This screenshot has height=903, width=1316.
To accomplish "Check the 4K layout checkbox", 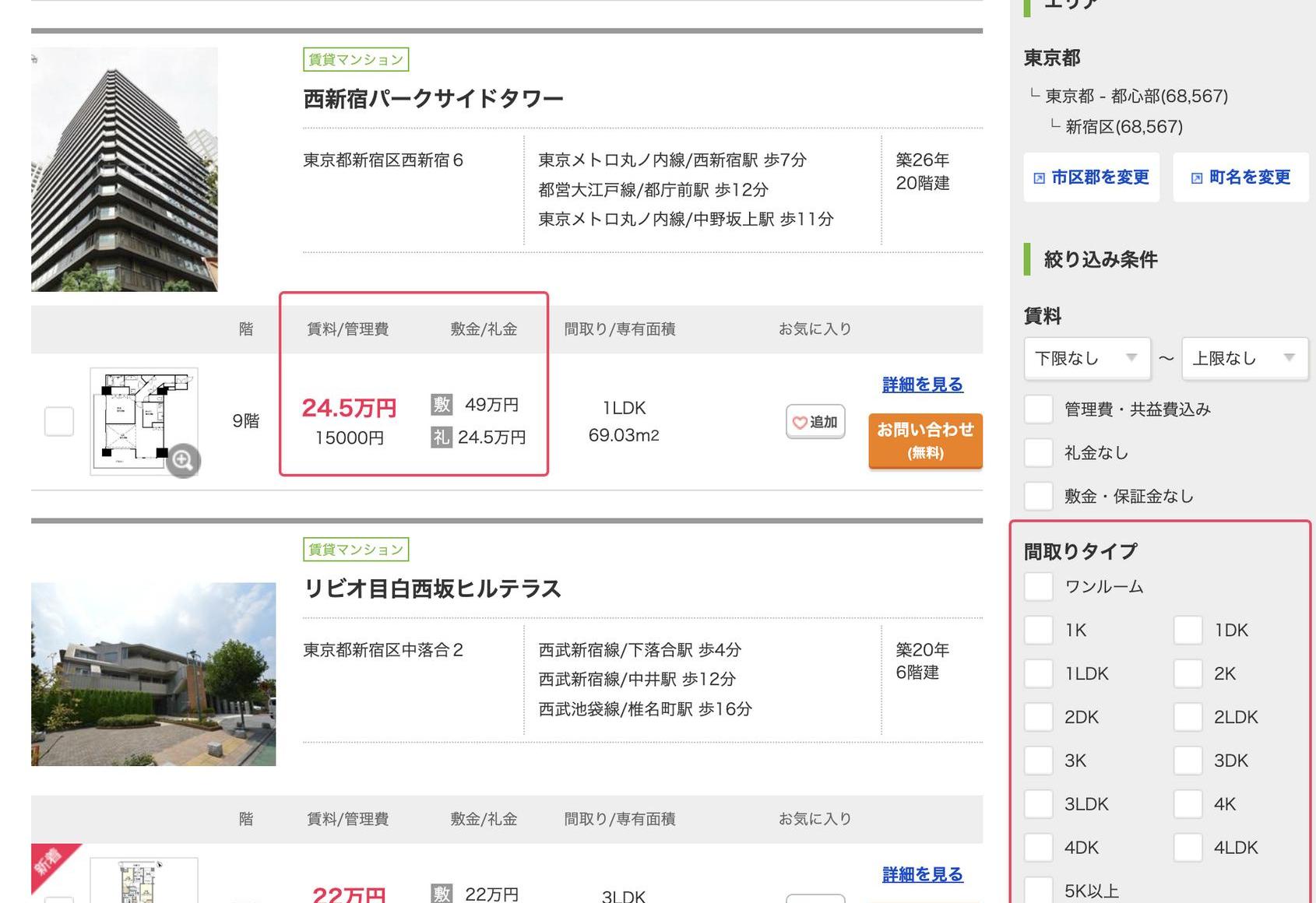I will pos(1188,804).
